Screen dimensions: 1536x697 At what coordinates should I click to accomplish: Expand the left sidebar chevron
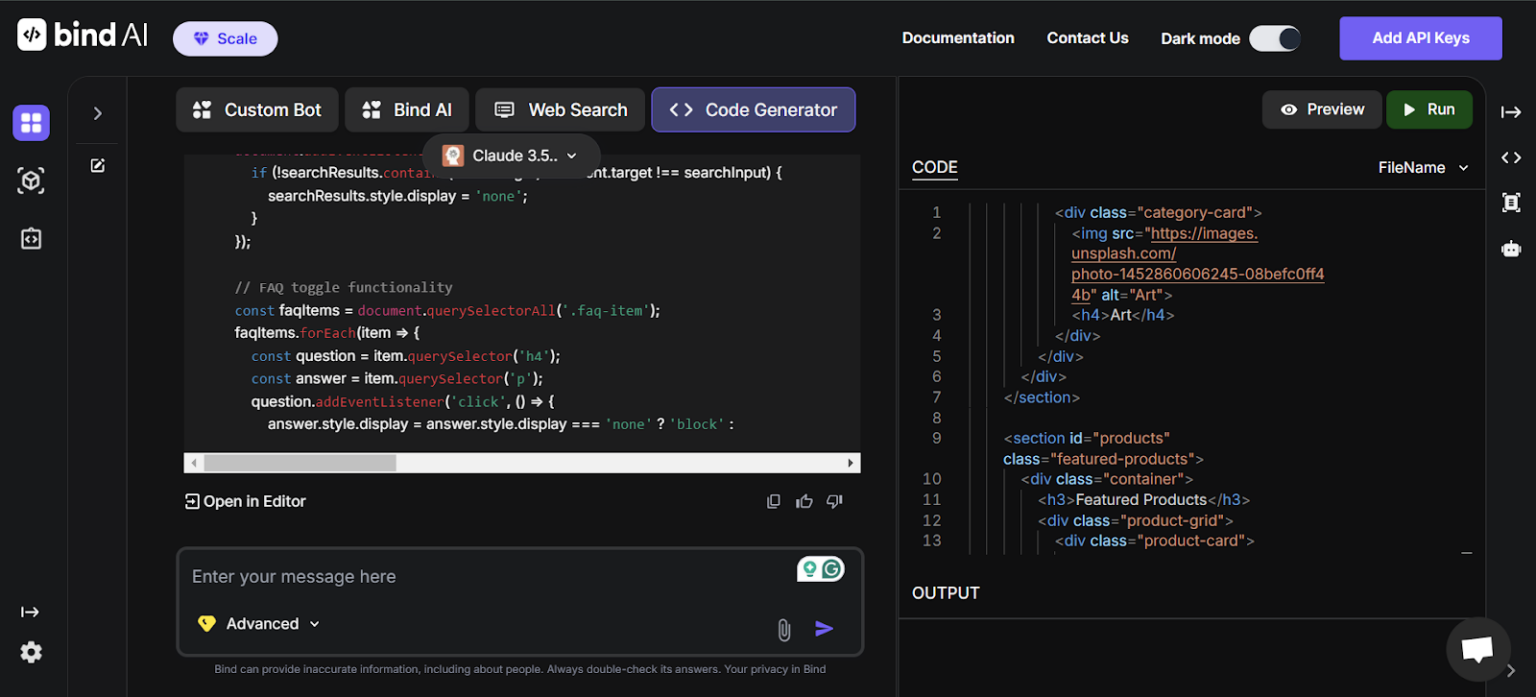(98, 114)
